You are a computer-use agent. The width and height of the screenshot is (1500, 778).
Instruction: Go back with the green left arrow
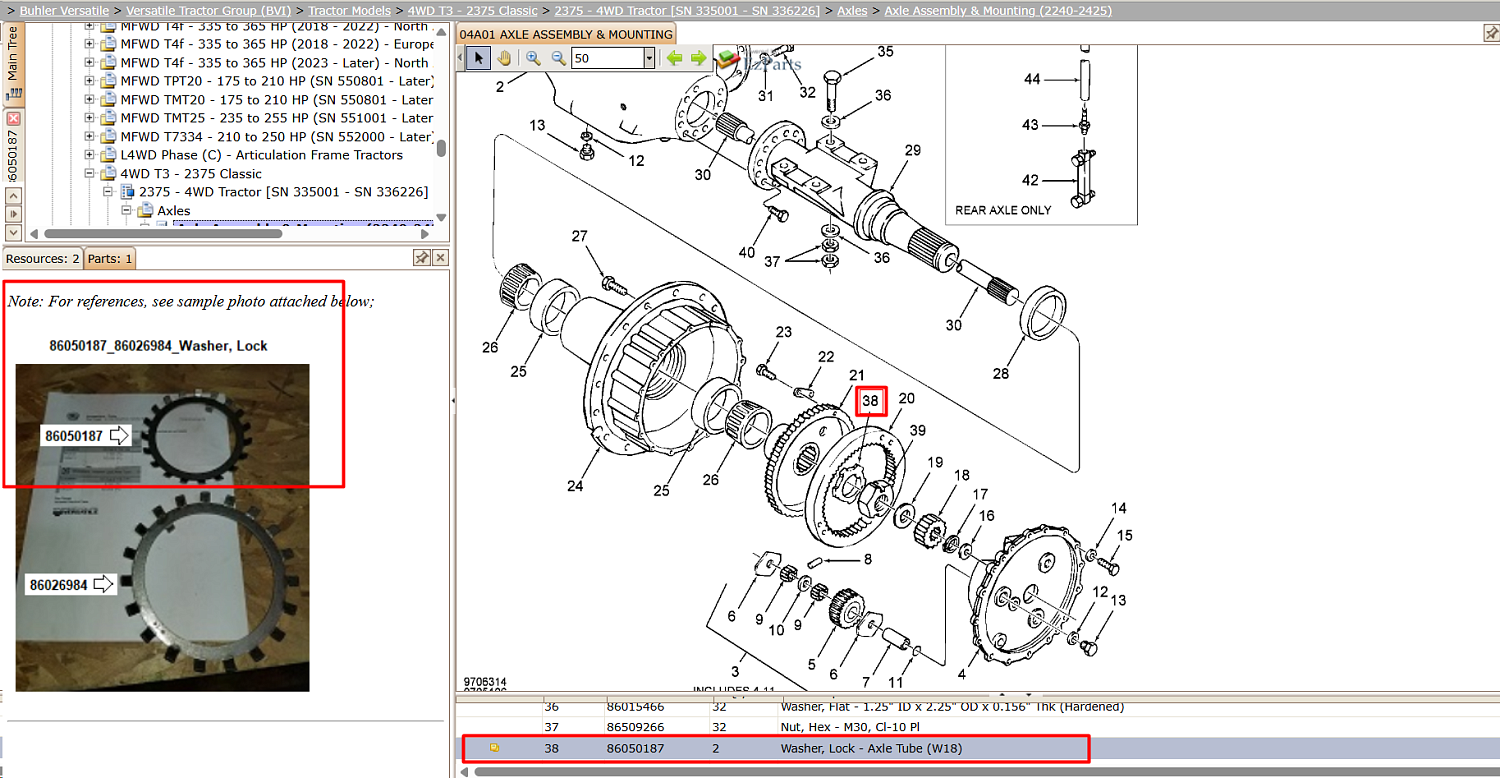pos(675,58)
